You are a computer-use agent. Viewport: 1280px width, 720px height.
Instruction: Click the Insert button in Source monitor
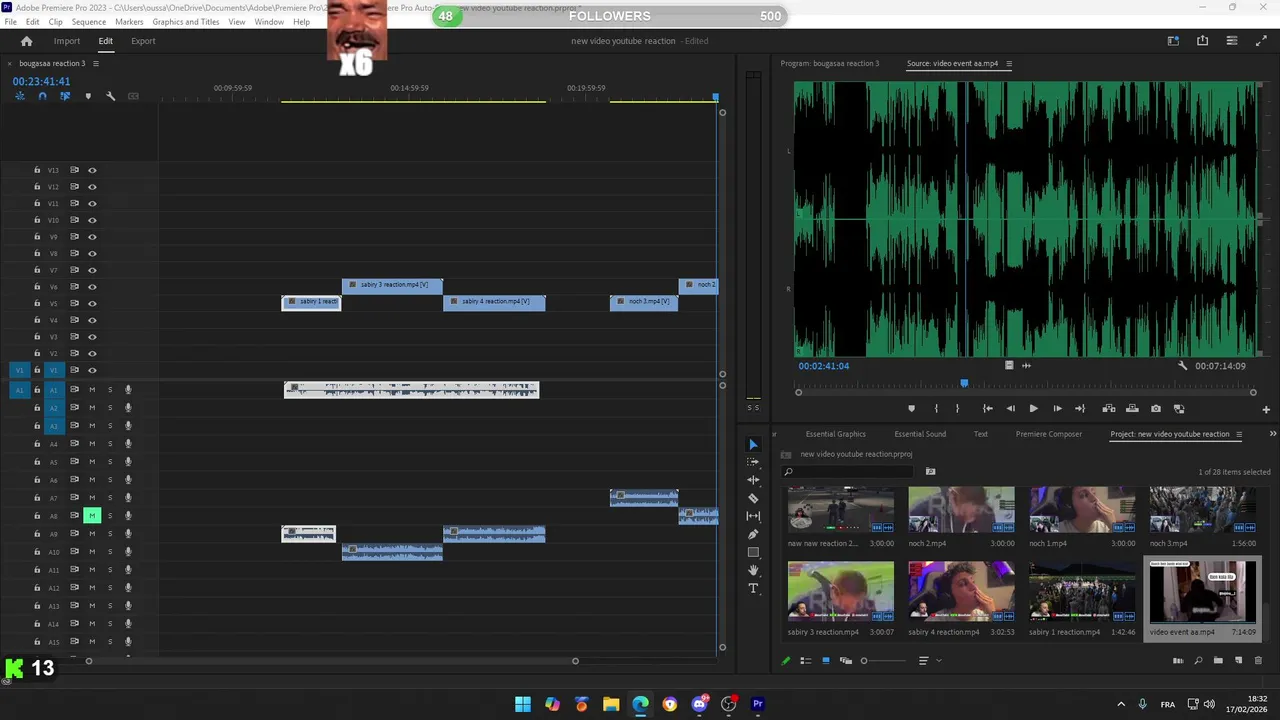pos(1108,408)
